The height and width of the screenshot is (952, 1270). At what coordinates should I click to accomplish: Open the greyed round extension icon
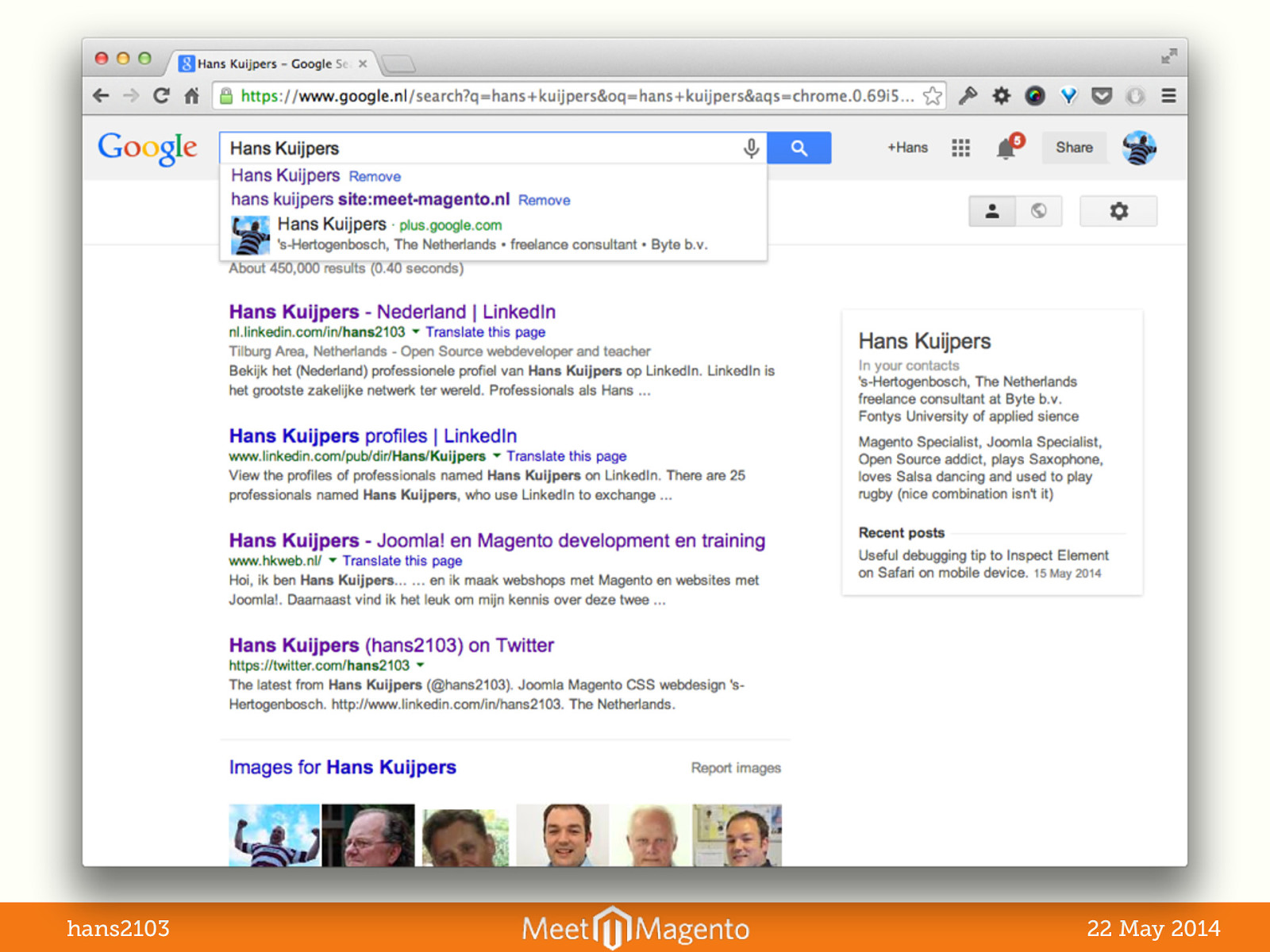1136,96
